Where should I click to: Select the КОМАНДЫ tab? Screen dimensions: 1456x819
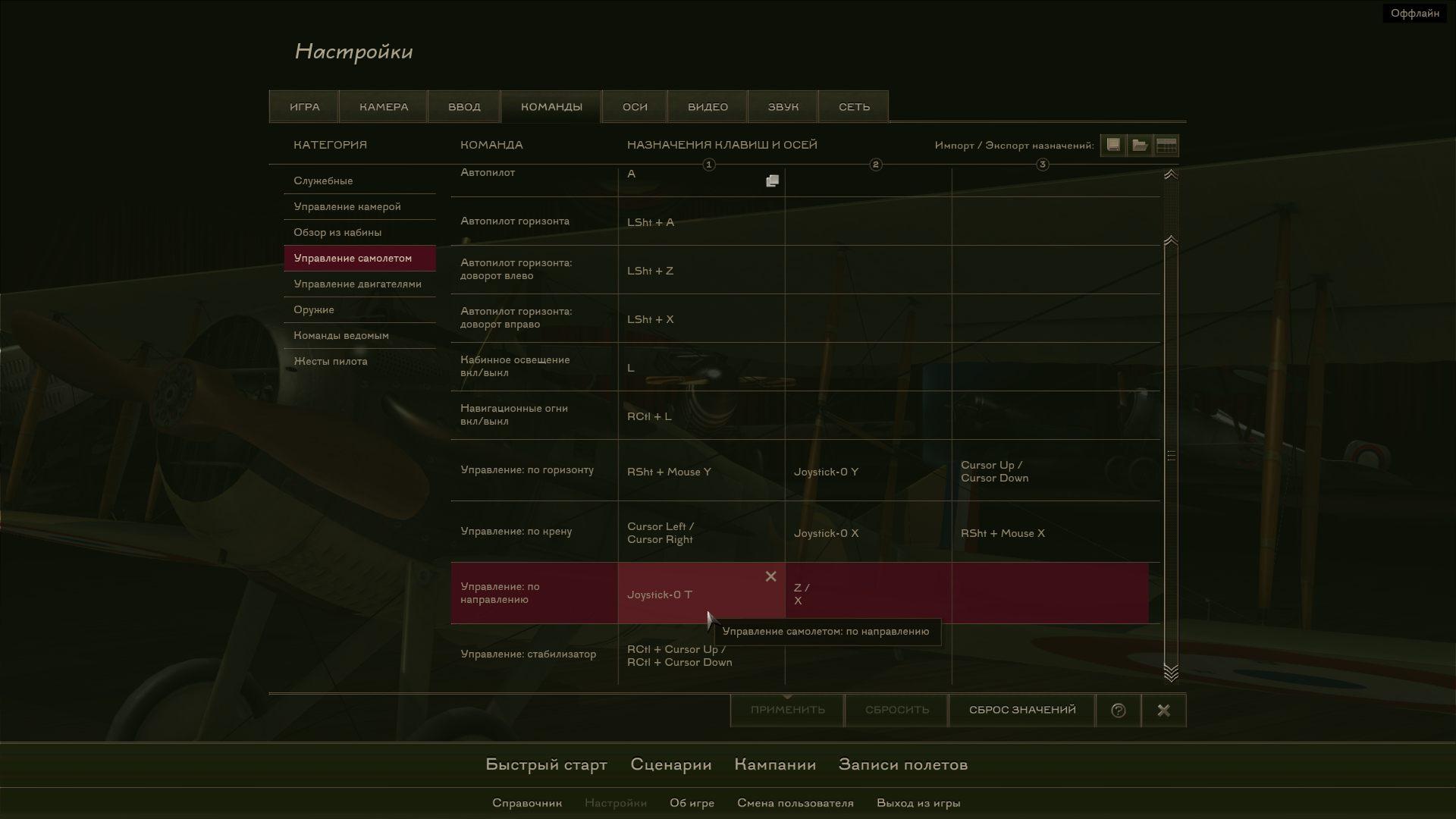click(x=551, y=107)
